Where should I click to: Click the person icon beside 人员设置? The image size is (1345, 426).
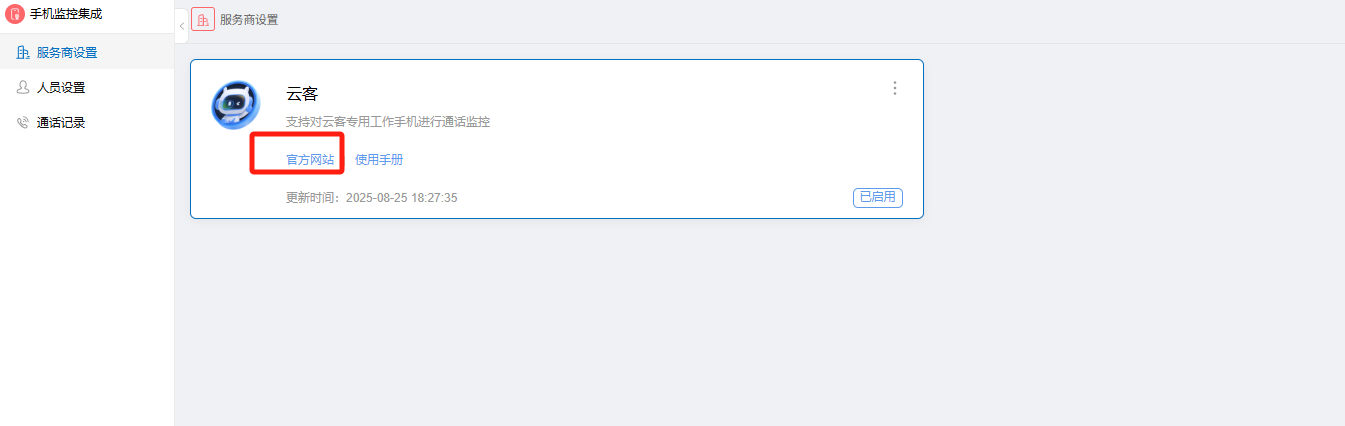[x=23, y=88]
